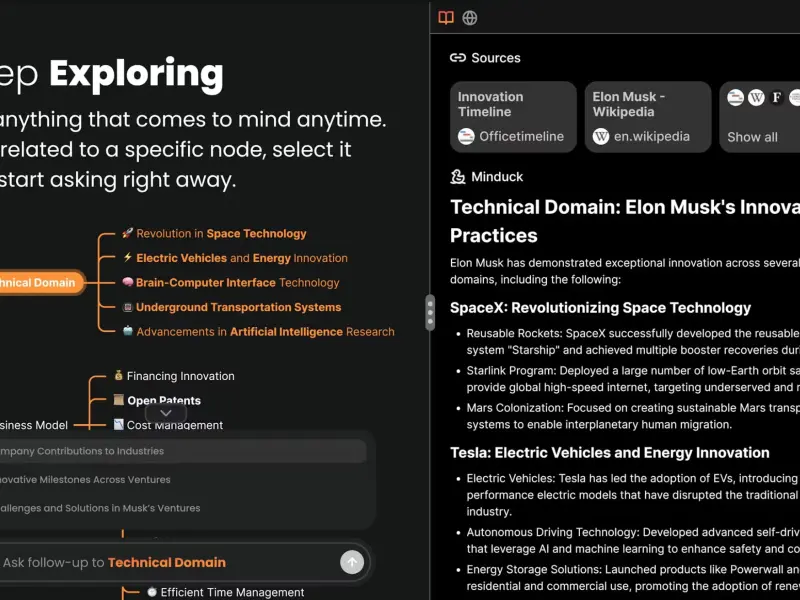Focus the Ask follow-up input field
The height and width of the screenshot is (600, 800).
click(168, 562)
